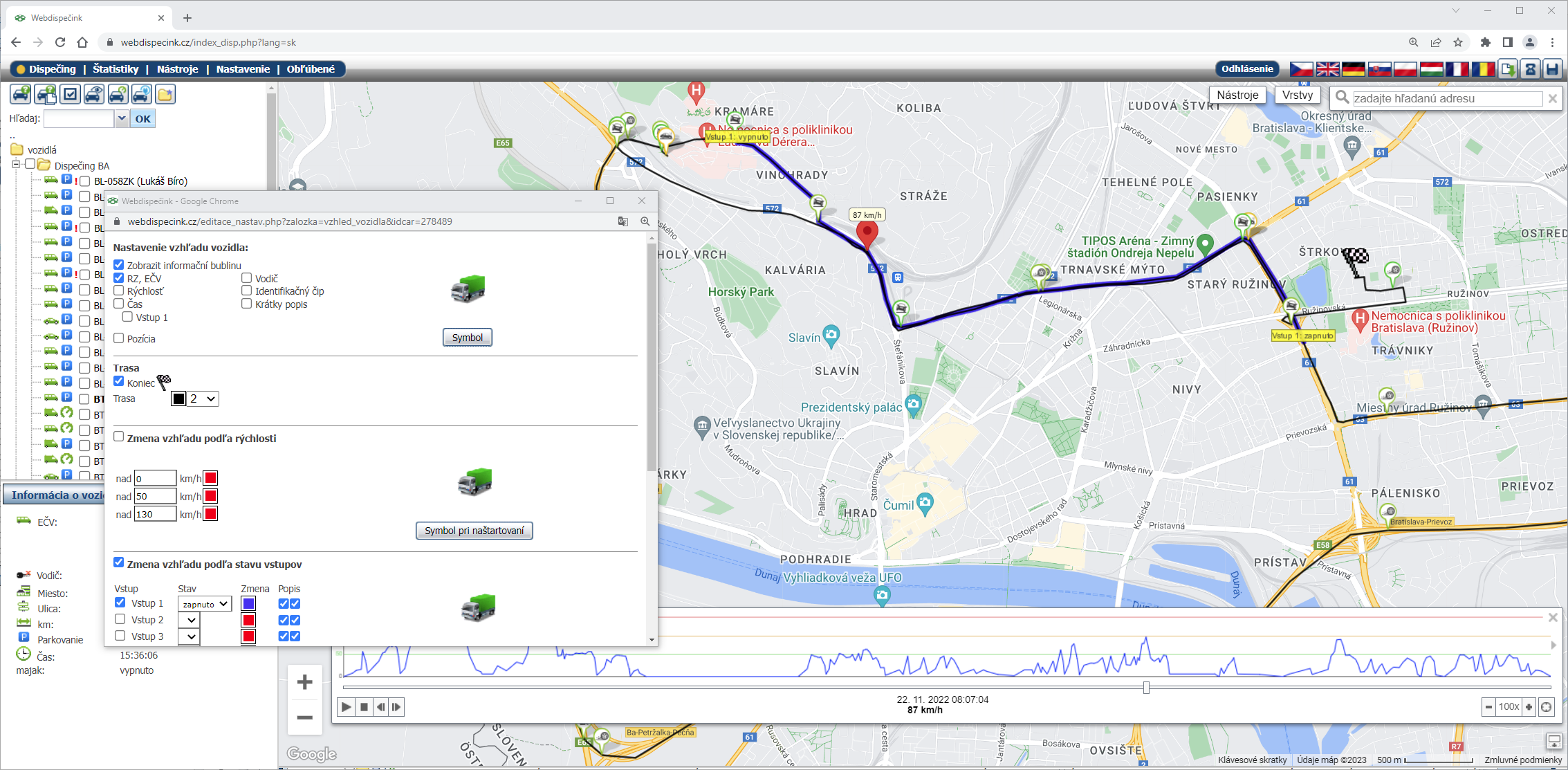
Task: Uncheck the Koniec route end checkbox
Action: pos(119,382)
